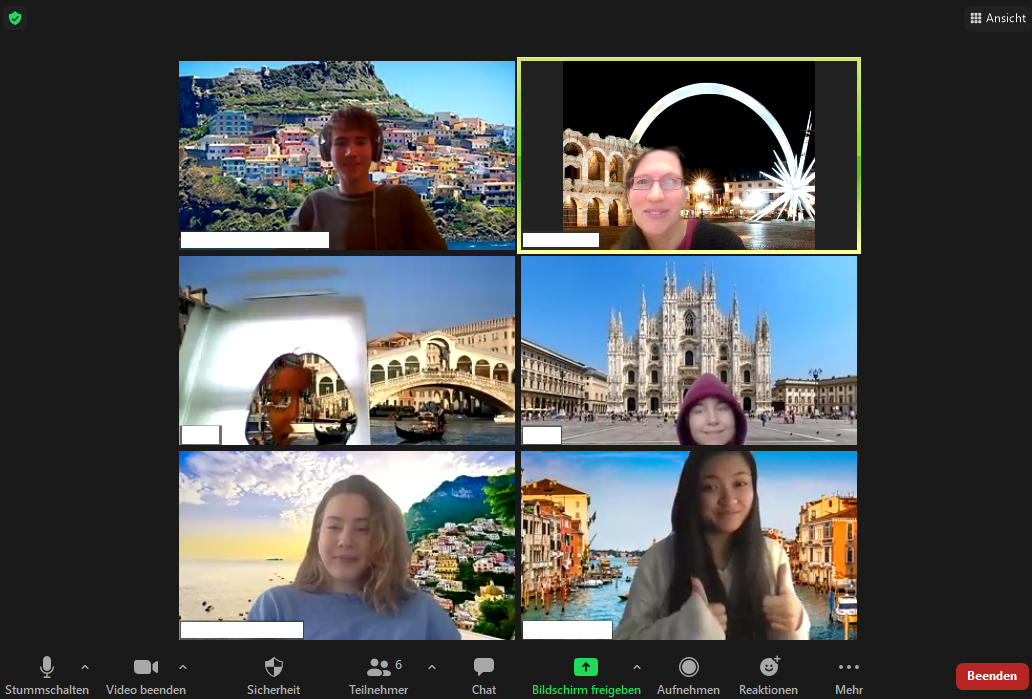Image resolution: width=1032 pixels, height=699 pixels.
Task: Select video tile with thumbs-up participant
Action: coord(689,545)
